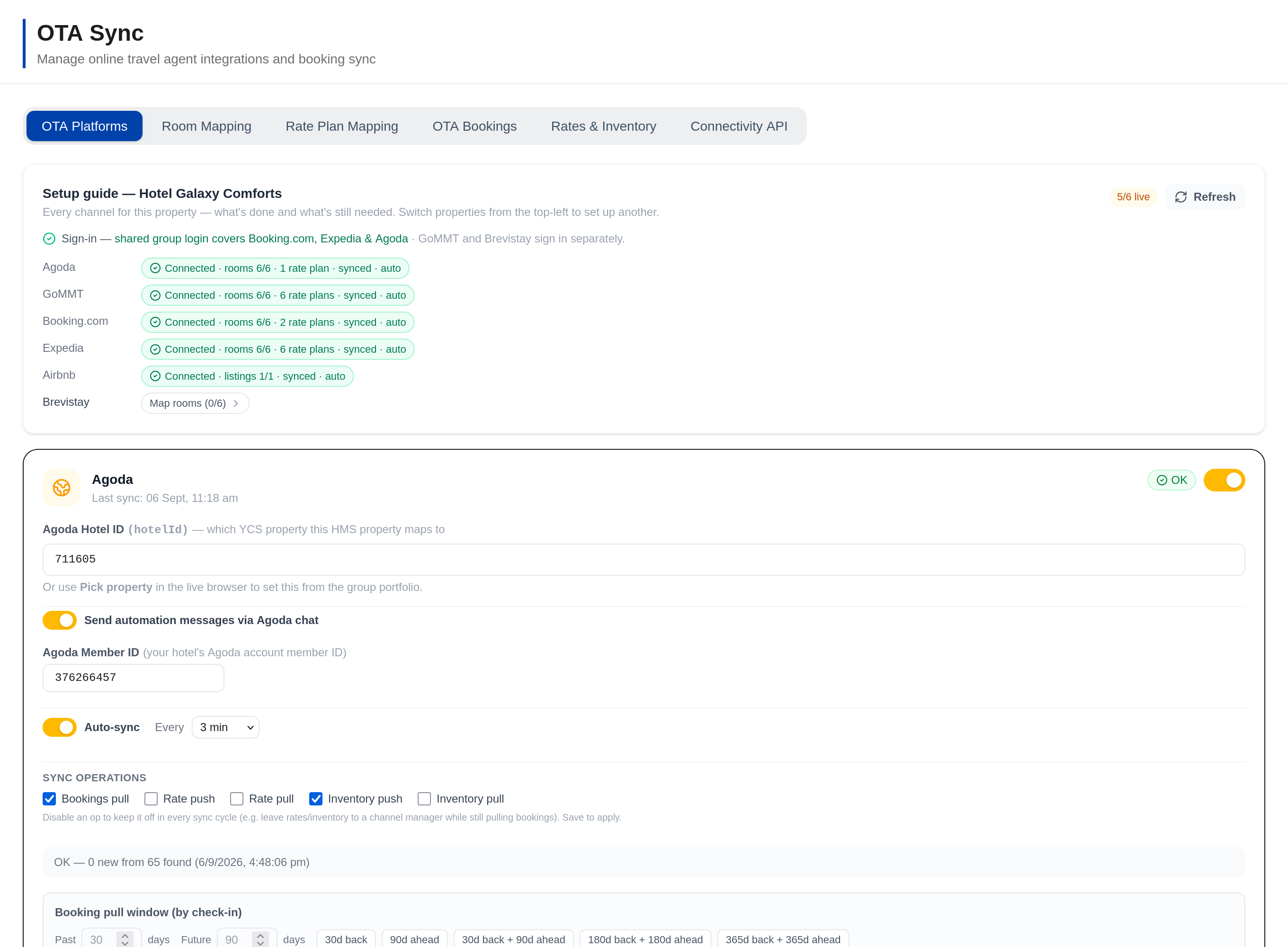
Task: Select 180d back + 180d ahead preset
Action: coord(645,939)
